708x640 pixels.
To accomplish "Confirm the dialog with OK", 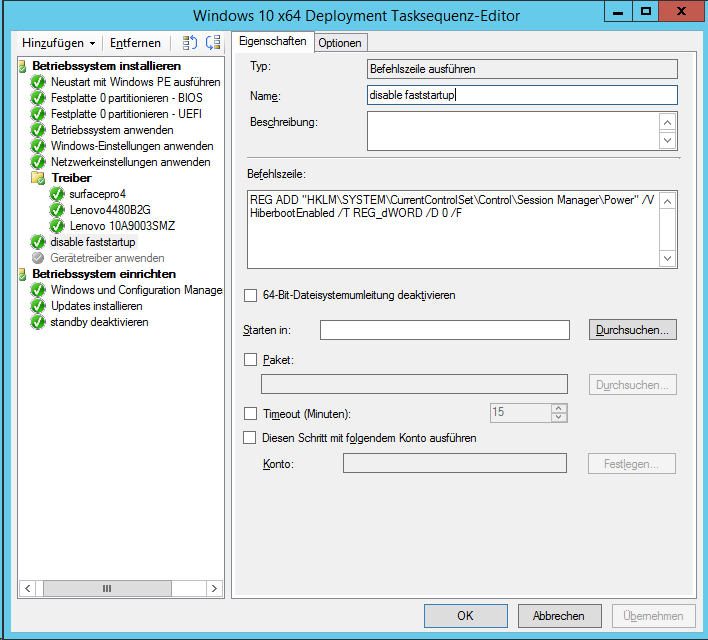I will point(465,616).
